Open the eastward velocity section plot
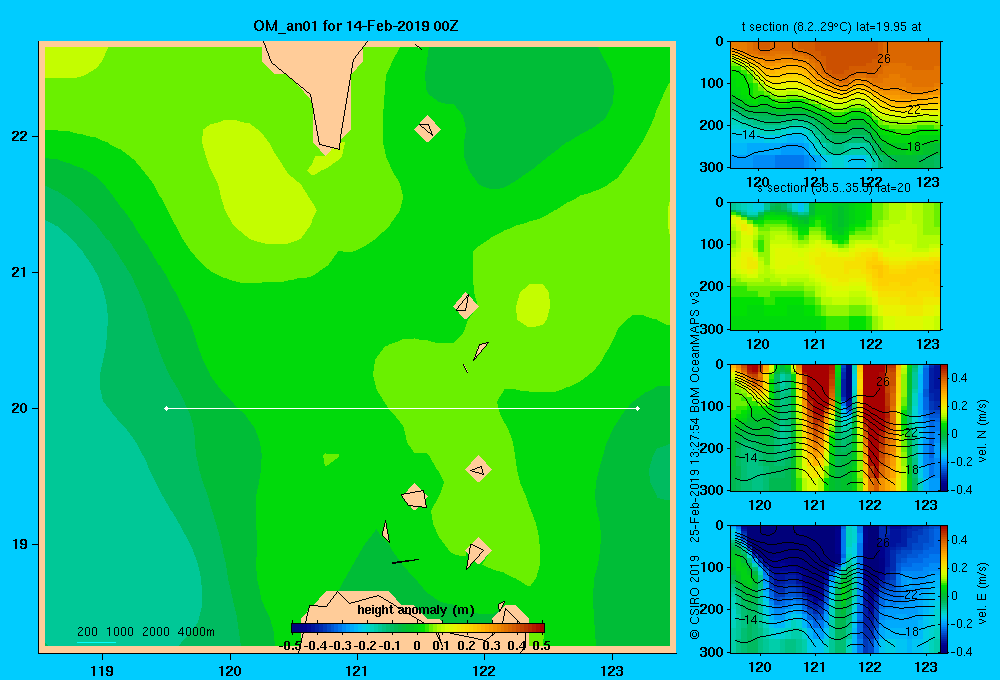This screenshot has width=1000, height=680. pyautogui.click(x=835, y=588)
